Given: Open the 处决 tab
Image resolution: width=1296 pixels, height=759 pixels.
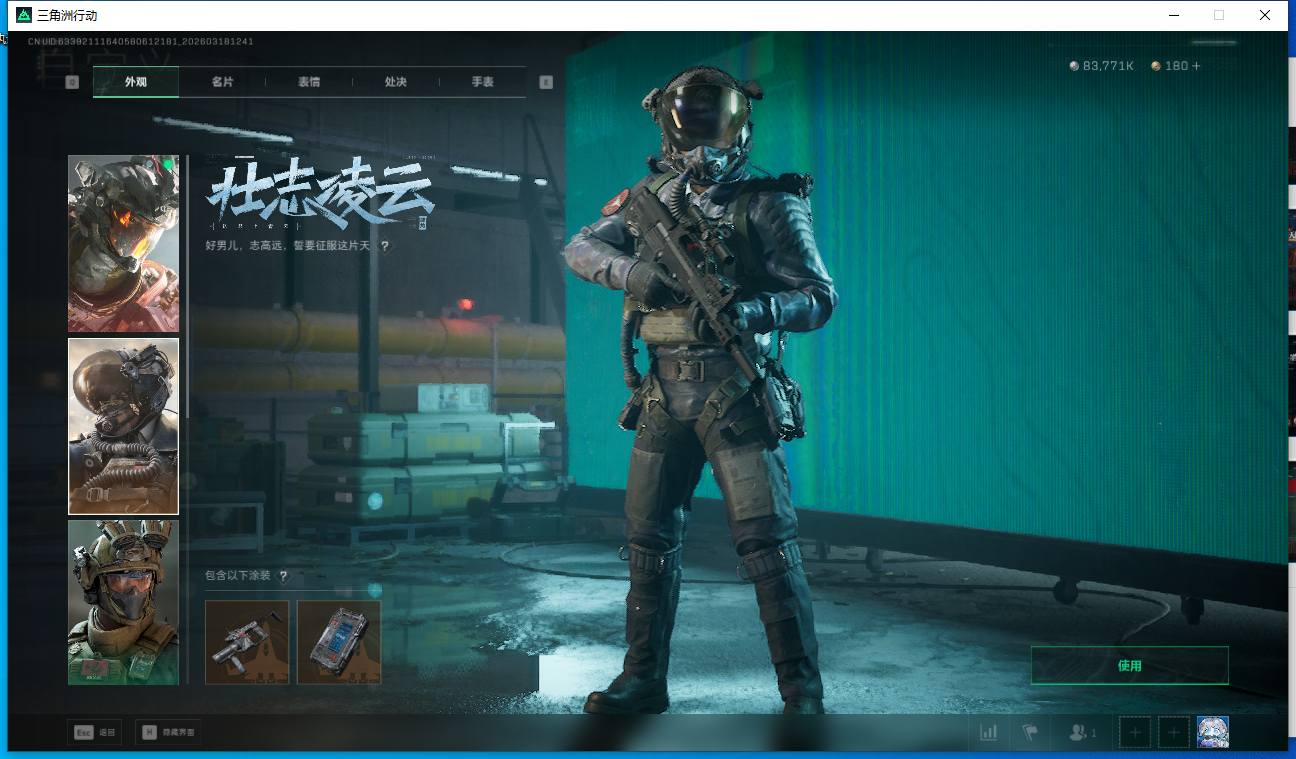Looking at the screenshot, I should [x=395, y=82].
